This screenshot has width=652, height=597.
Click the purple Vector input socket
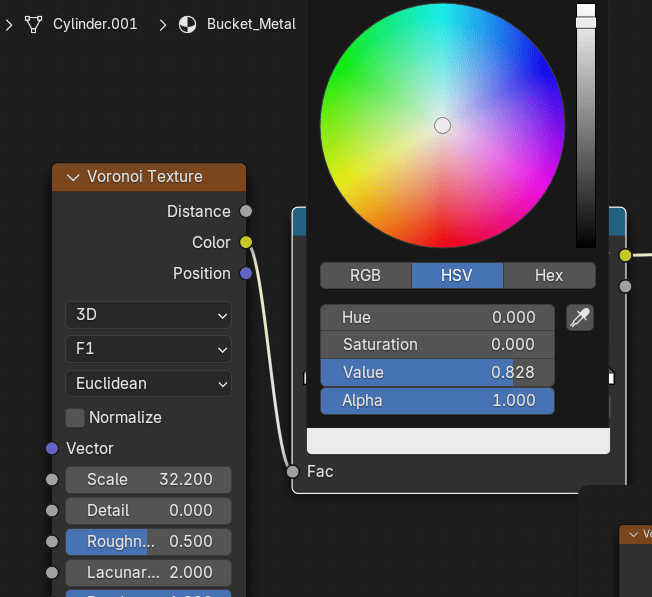pos(52,448)
